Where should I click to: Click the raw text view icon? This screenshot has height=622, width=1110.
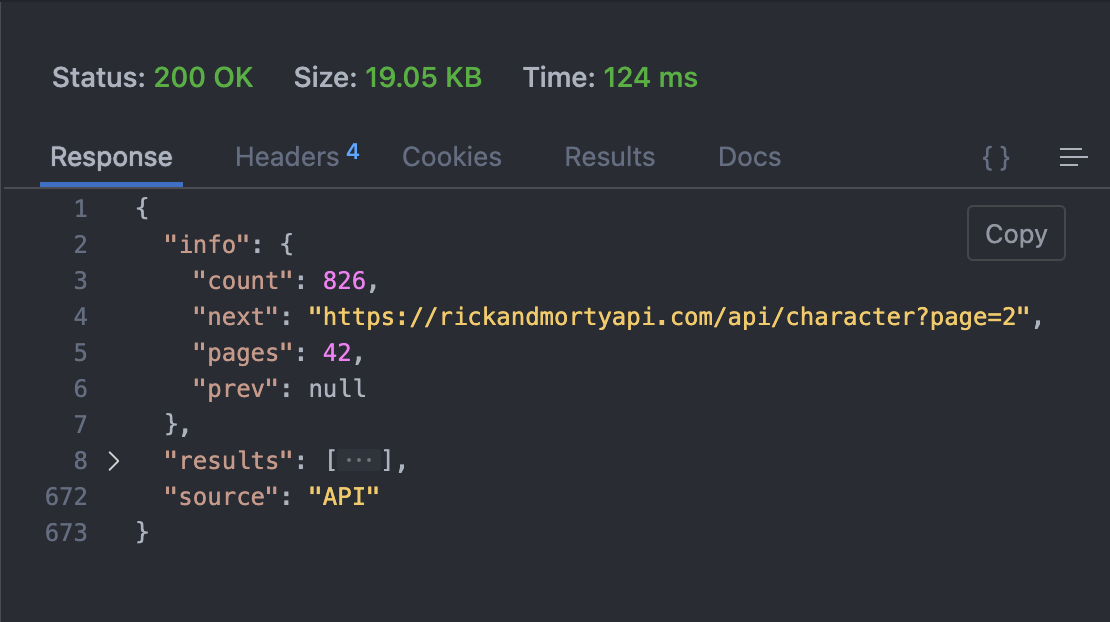1074,157
